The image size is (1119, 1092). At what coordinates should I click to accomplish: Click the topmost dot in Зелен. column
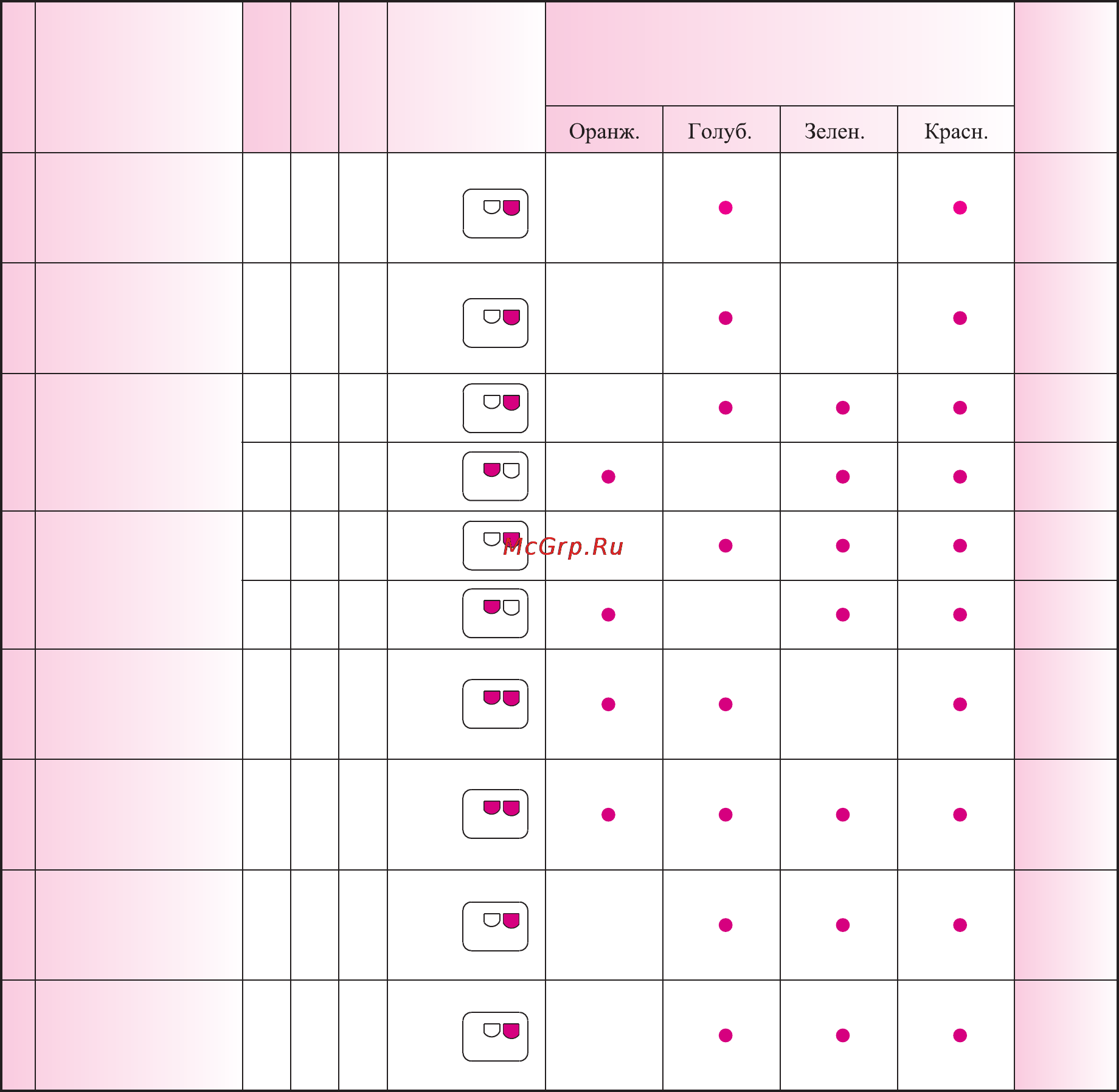tap(843, 408)
